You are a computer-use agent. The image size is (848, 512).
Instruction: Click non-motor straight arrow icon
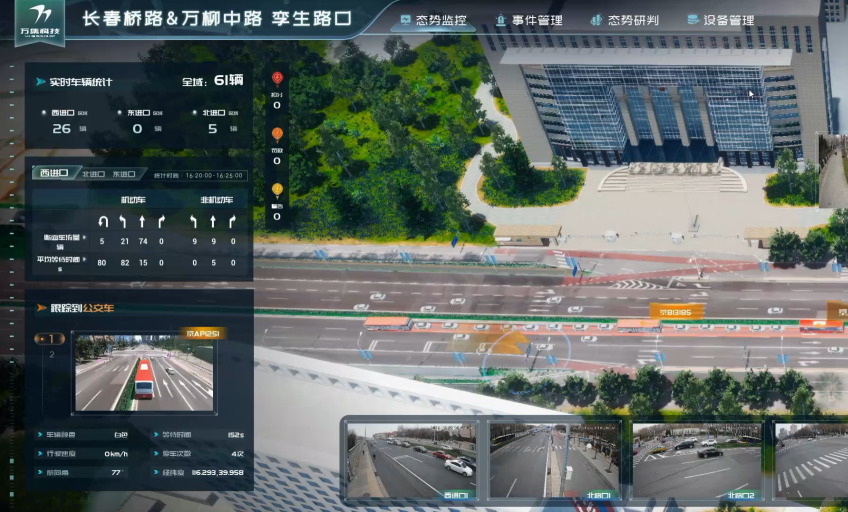(x=213, y=221)
